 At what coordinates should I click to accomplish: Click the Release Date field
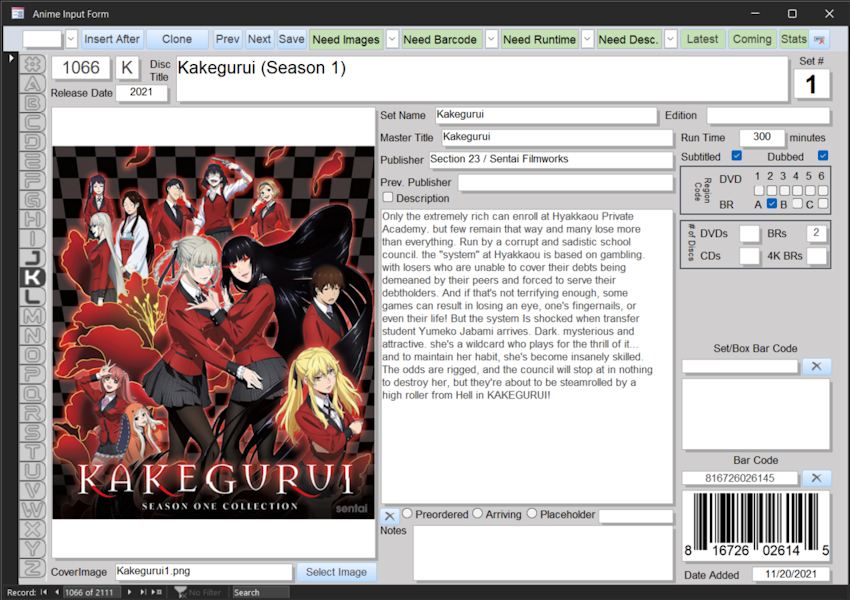point(141,93)
